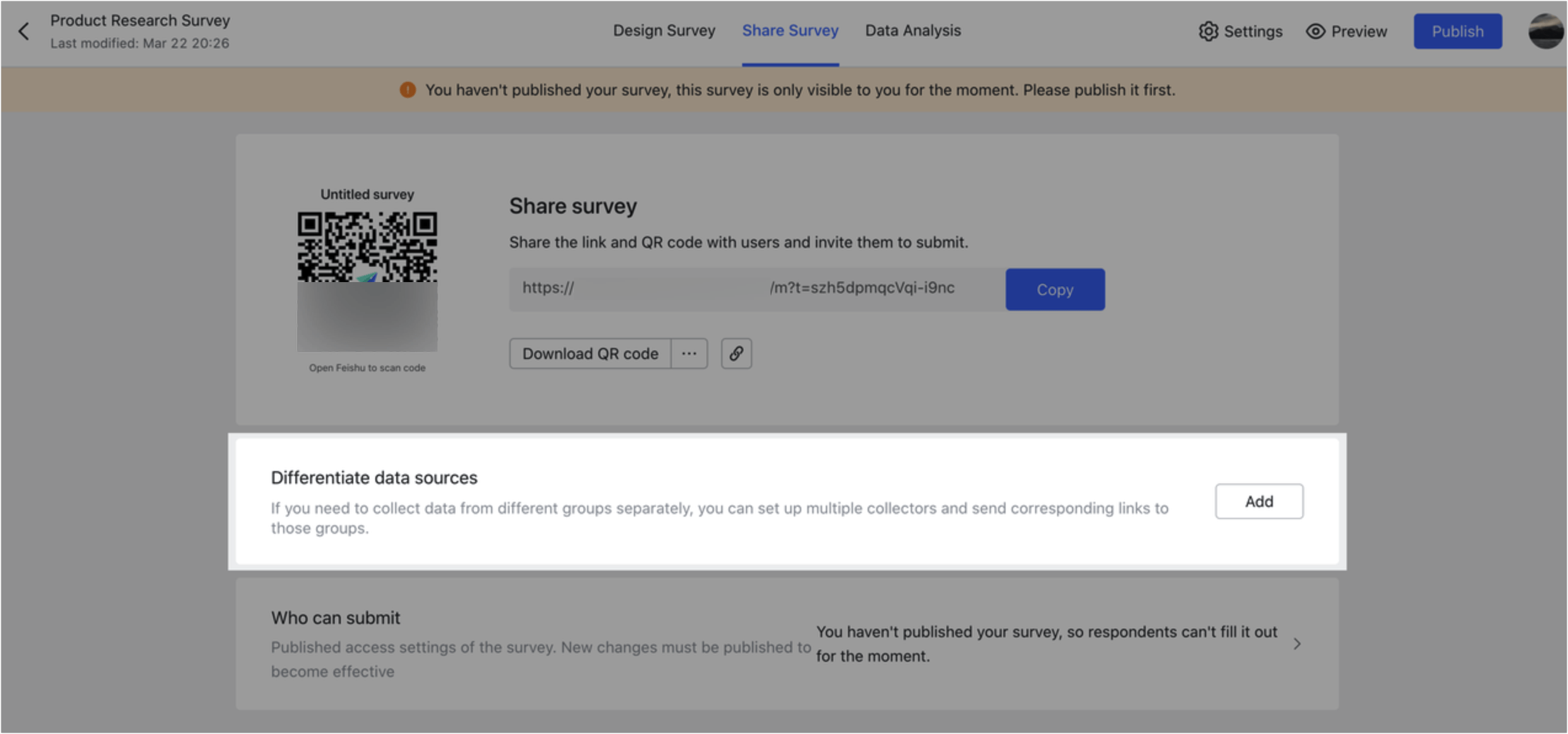Open the more options ellipsis beside Download QR code
This screenshot has width=1568, height=734.
click(x=689, y=353)
